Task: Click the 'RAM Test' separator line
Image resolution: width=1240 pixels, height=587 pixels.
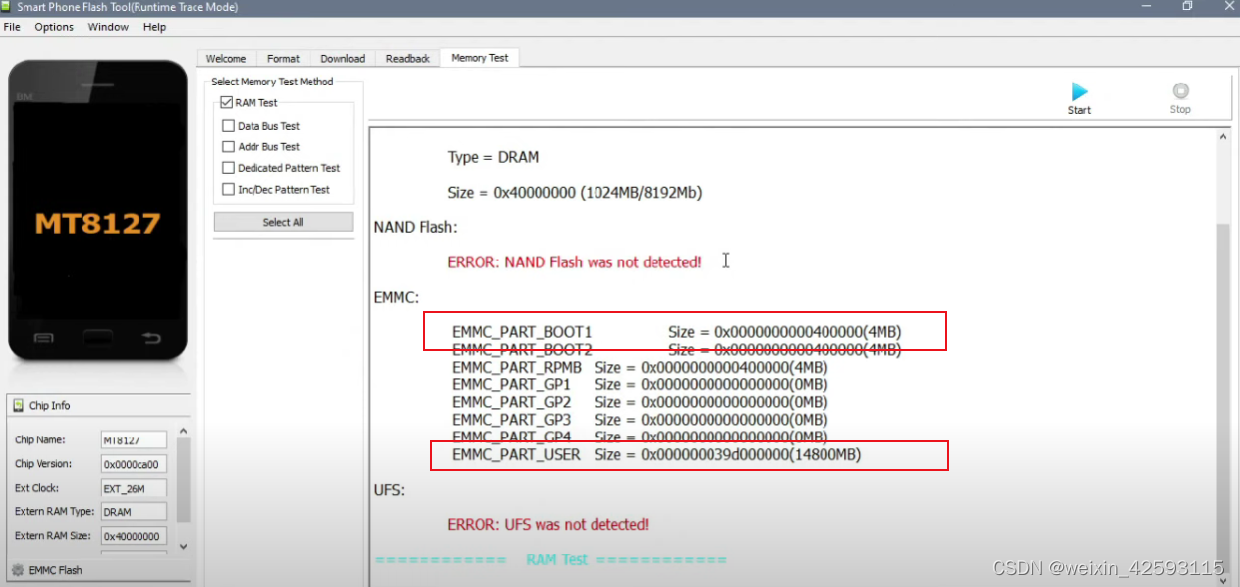Action: click(550, 559)
